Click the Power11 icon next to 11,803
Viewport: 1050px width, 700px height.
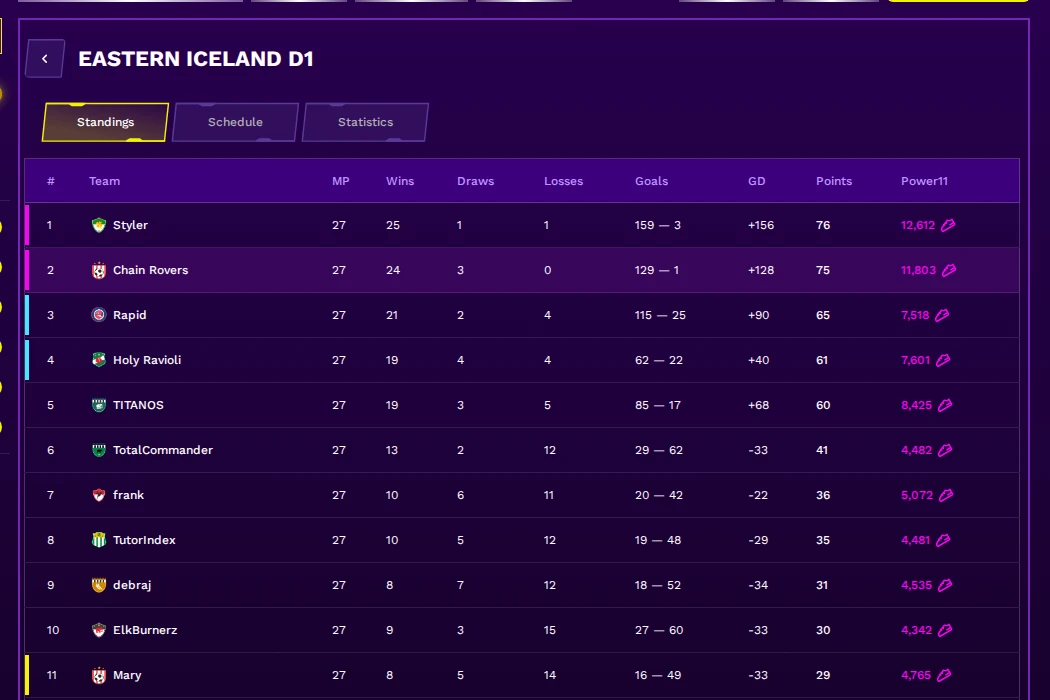[x=950, y=270]
